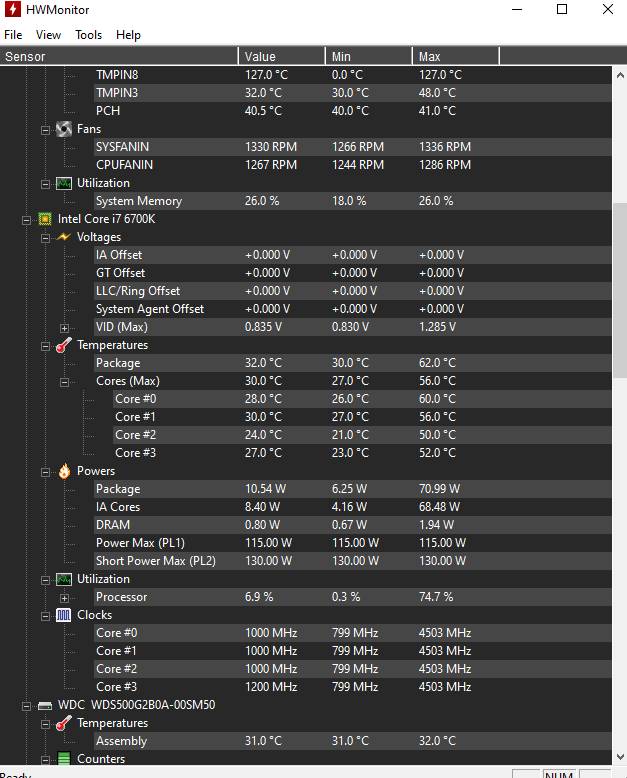The width and height of the screenshot is (627, 778).
Task: Click the scrollbar down arrow
Action: 620,757
